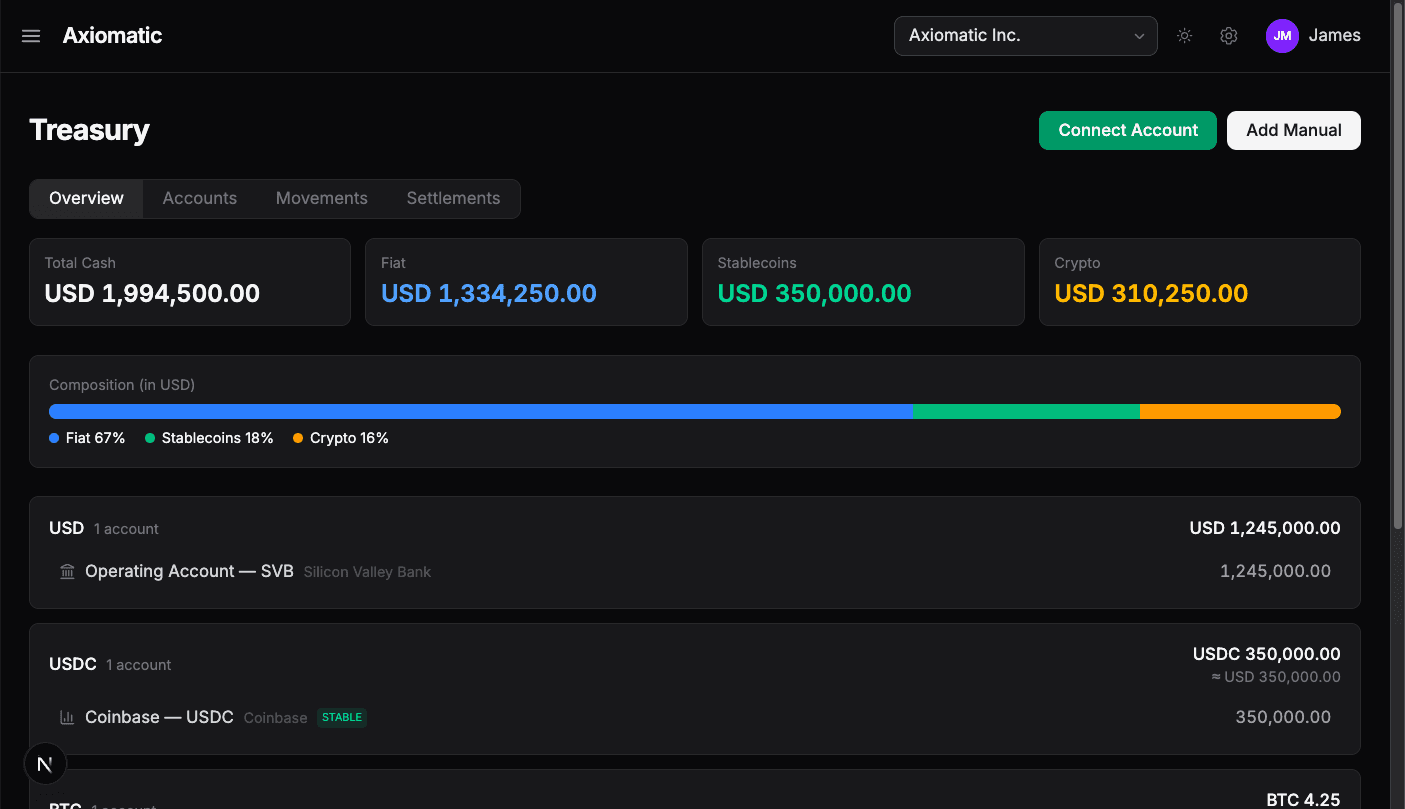This screenshot has width=1405, height=809.
Task: Click the Connect Account button
Action: tap(1127, 130)
